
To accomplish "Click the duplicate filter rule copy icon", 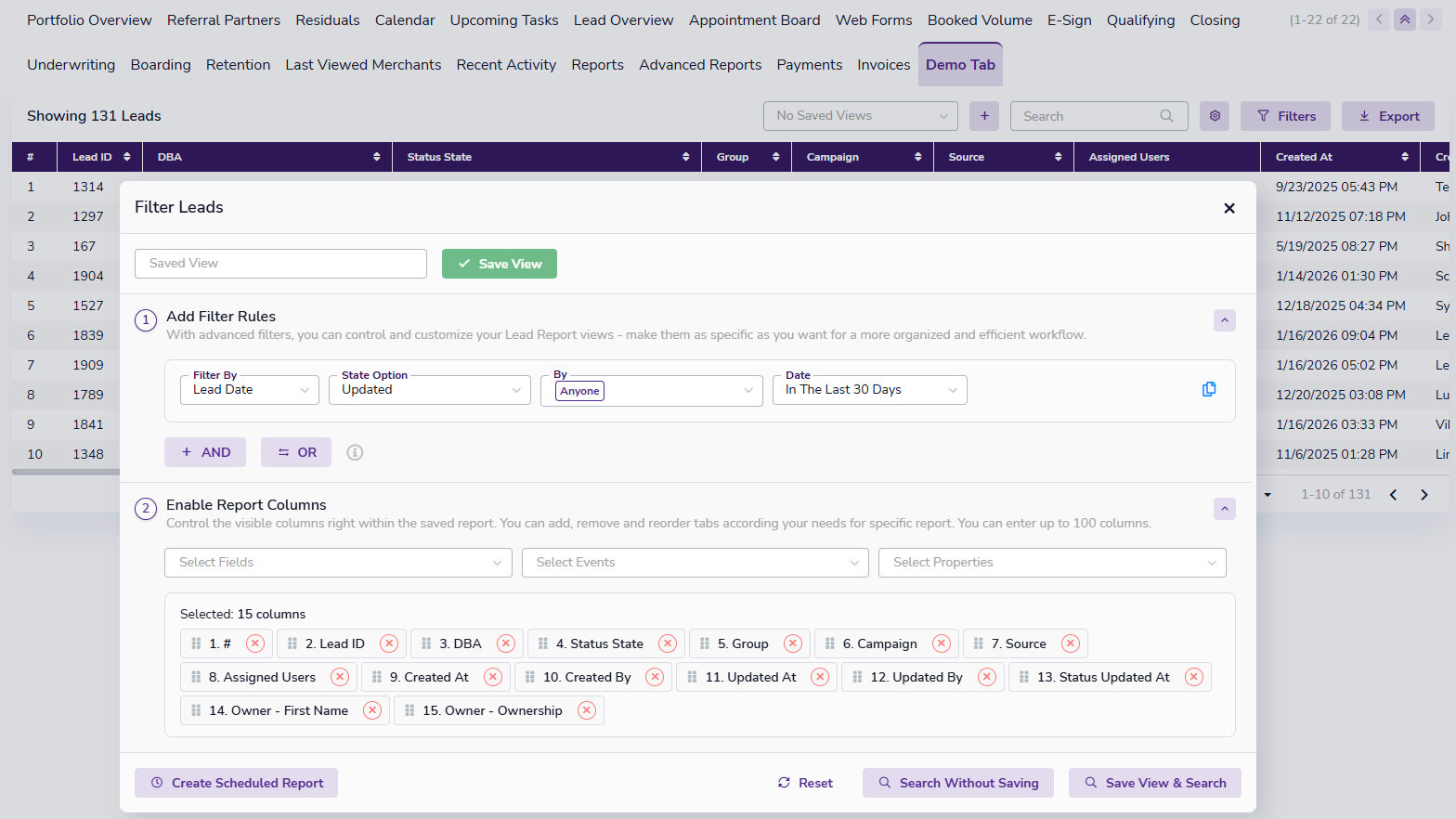I will (x=1208, y=389).
